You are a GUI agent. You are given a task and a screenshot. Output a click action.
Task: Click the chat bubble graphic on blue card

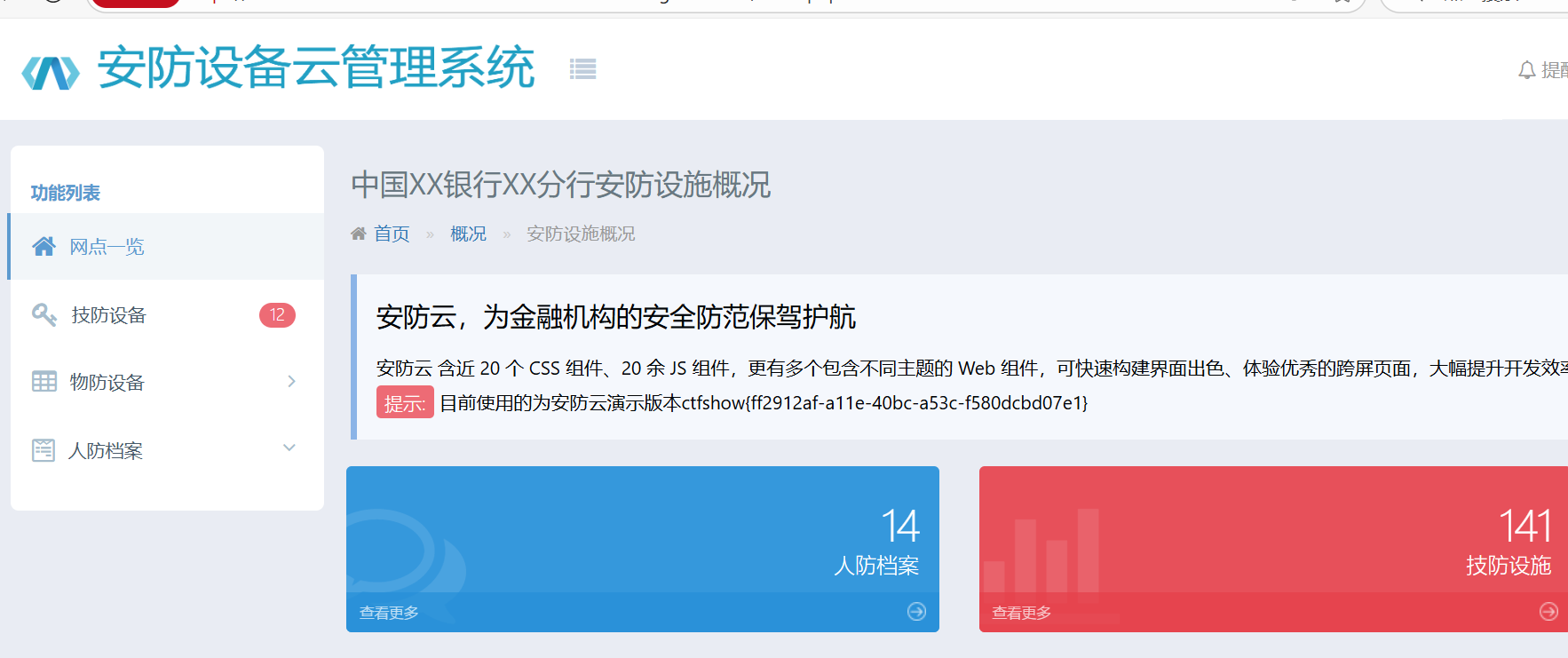406,564
